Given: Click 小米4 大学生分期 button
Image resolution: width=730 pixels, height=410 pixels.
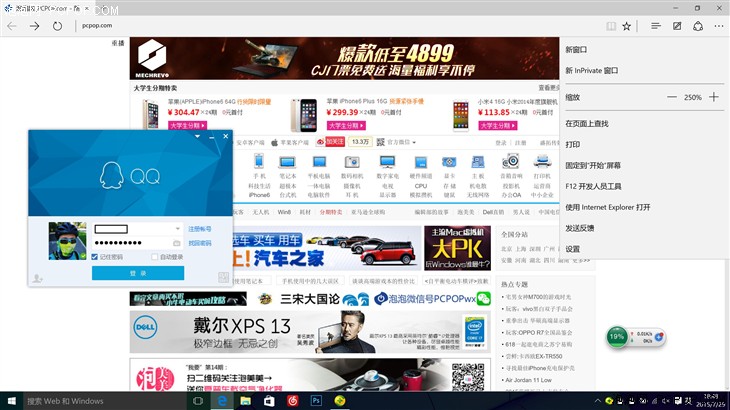Looking at the screenshot, I should tap(497, 126).
